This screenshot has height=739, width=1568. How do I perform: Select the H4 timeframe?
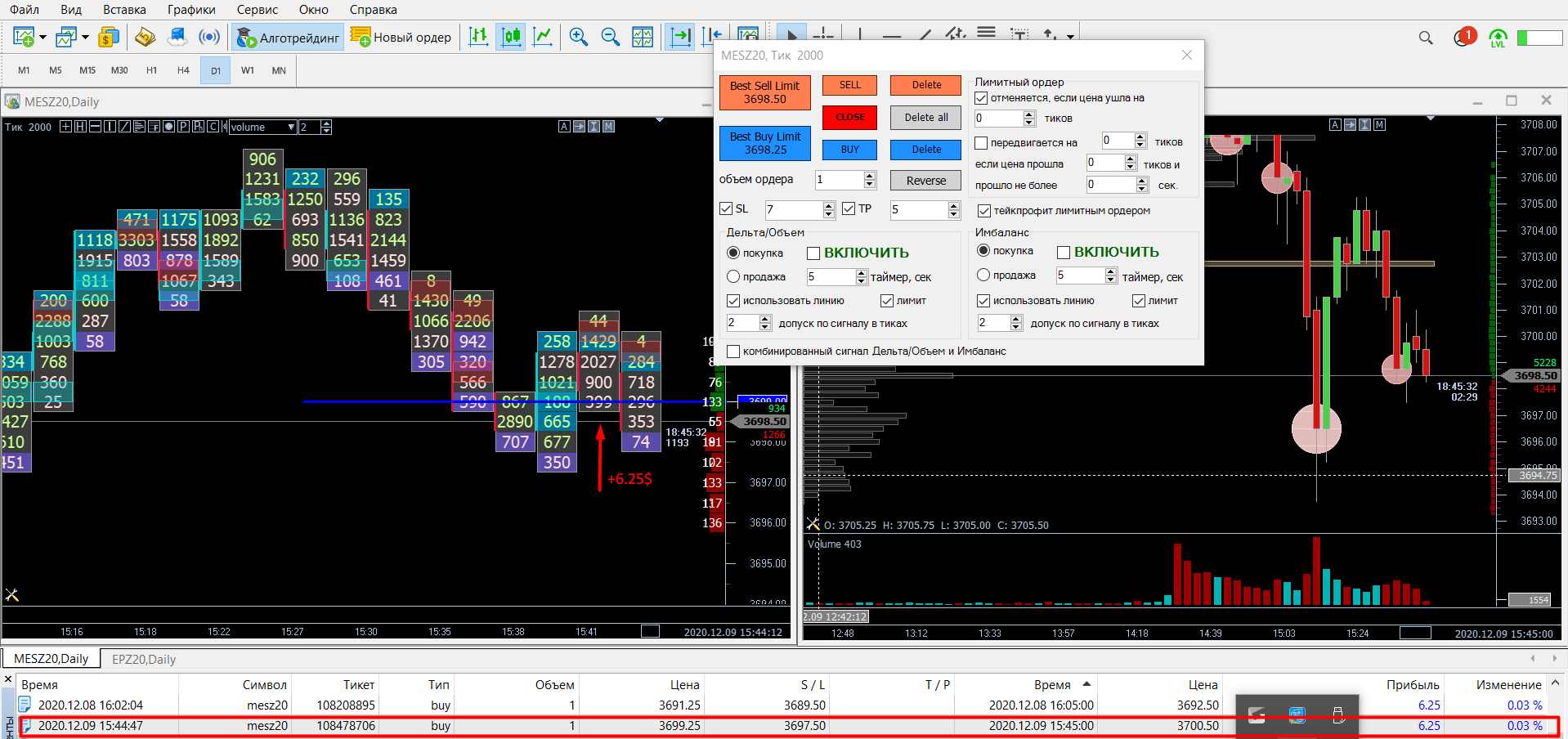[183, 70]
